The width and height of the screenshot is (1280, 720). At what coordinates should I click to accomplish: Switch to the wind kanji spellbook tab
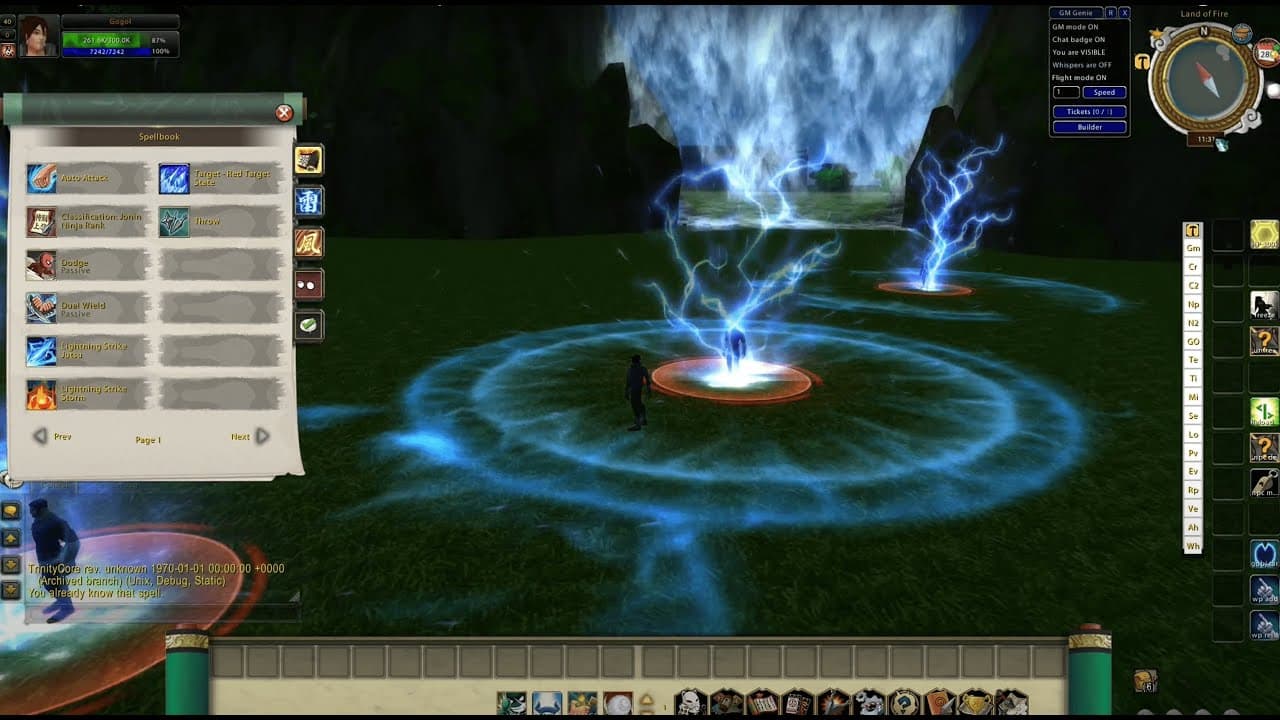pos(309,243)
